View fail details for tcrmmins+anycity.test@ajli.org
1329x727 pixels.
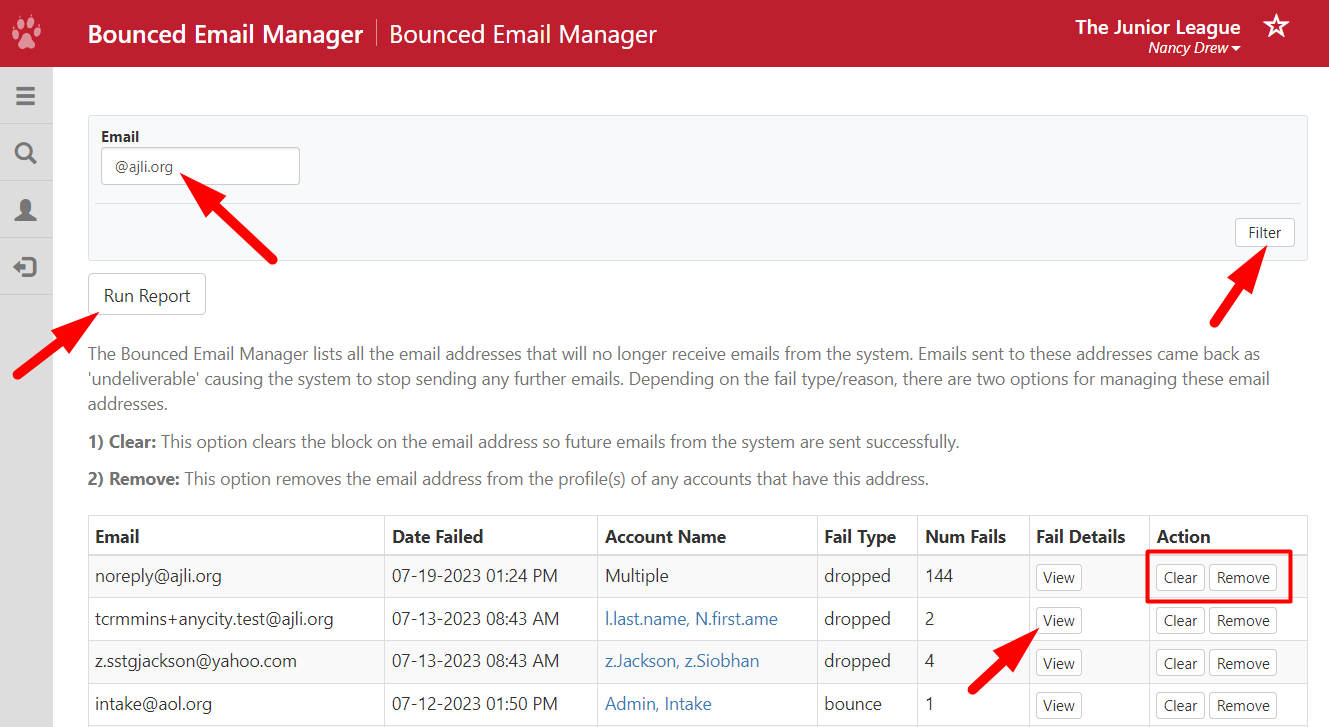click(1058, 621)
